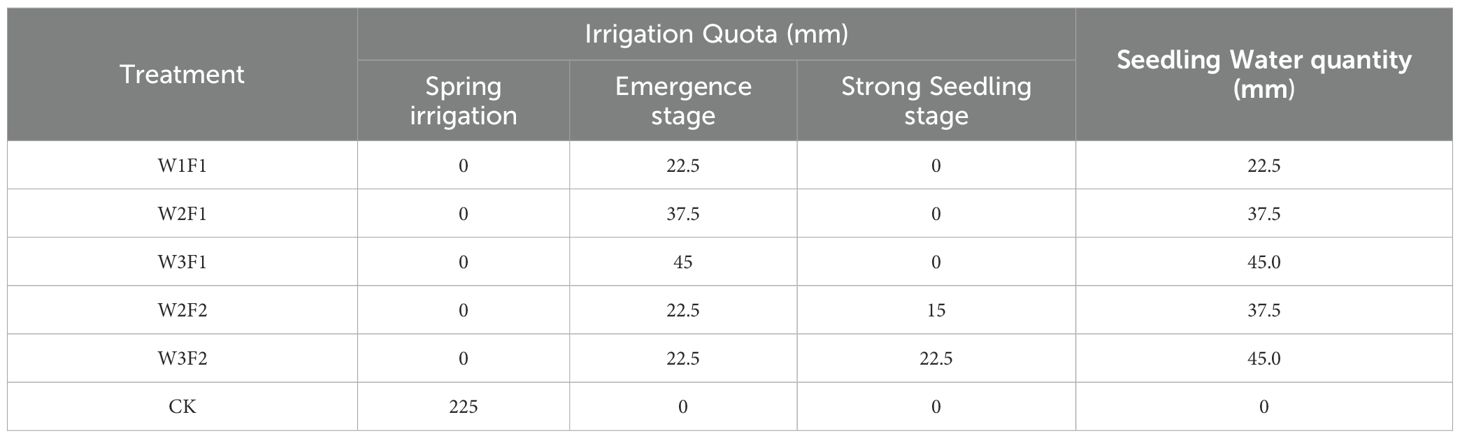This screenshot has height=438, width=1460.
Task: Click the W1F1 treatment row label
Action: [x=182, y=165]
